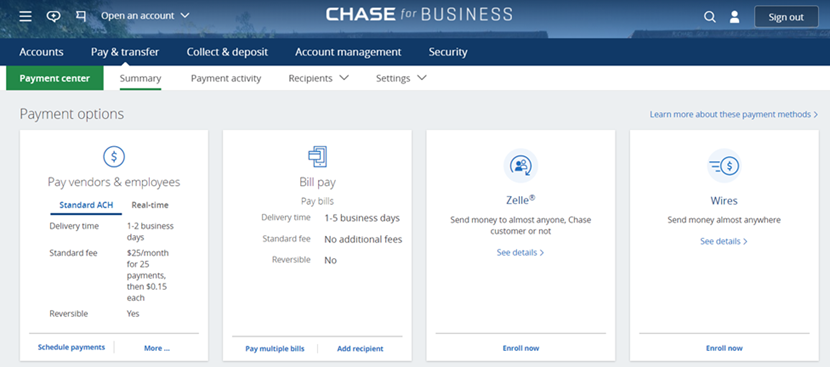This screenshot has height=367, width=830.
Task: Open the Collect & deposit menu
Action: pos(227,52)
